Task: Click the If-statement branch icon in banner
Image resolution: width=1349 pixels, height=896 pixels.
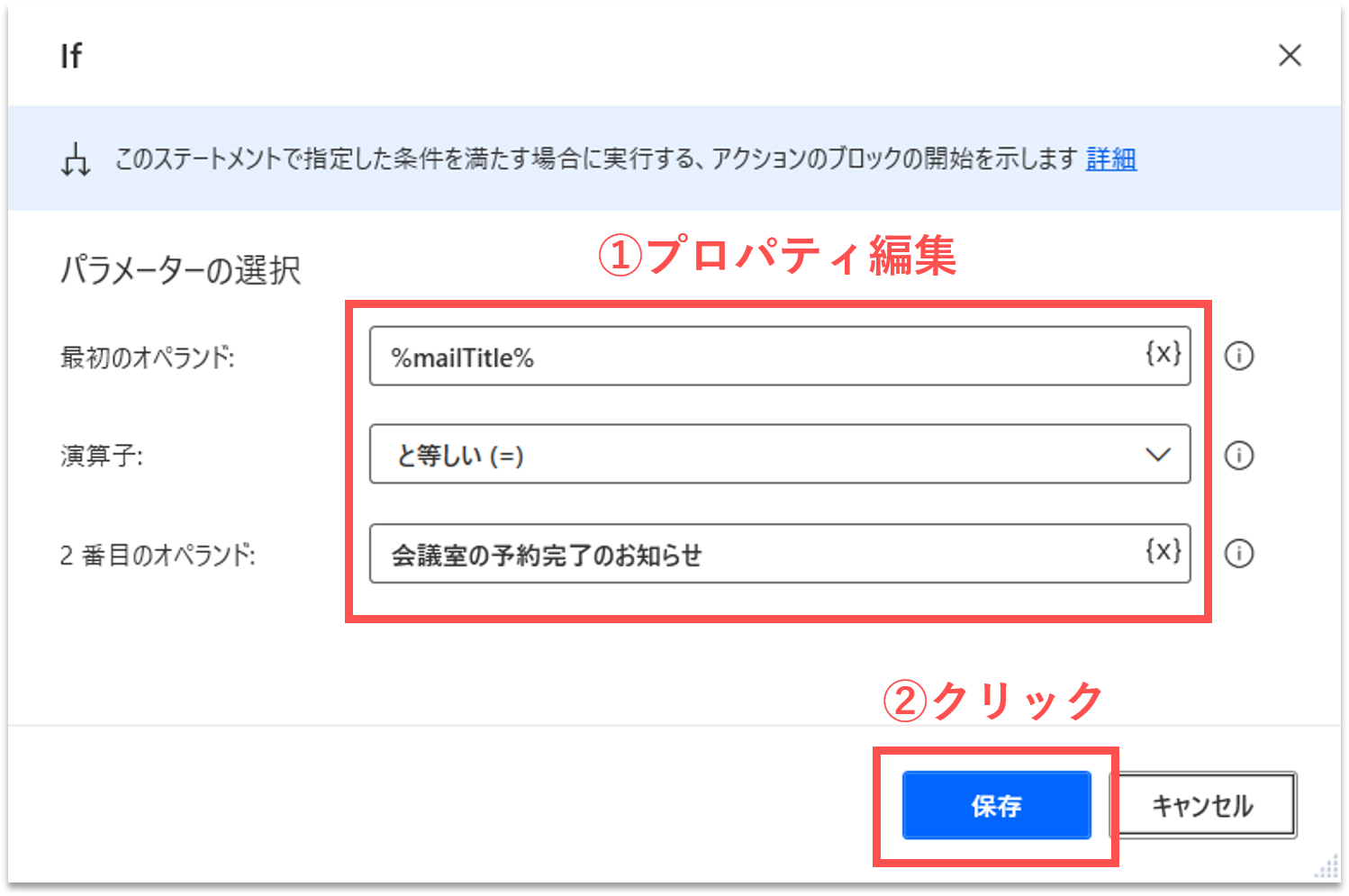Action: click(x=76, y=160)
